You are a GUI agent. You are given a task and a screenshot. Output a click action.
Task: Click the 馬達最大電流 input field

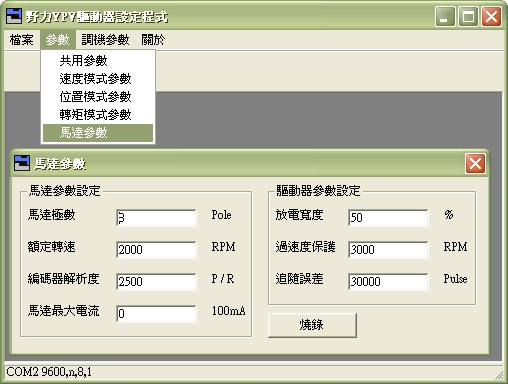click(x=156, y=314)
